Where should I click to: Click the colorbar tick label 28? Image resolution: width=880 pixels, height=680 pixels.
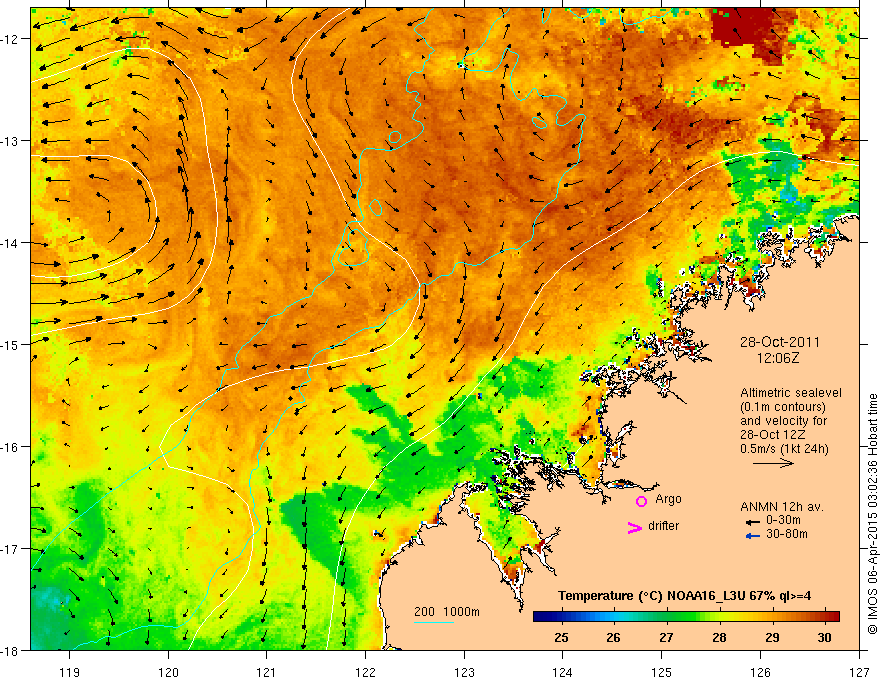(x=719, y=637)
